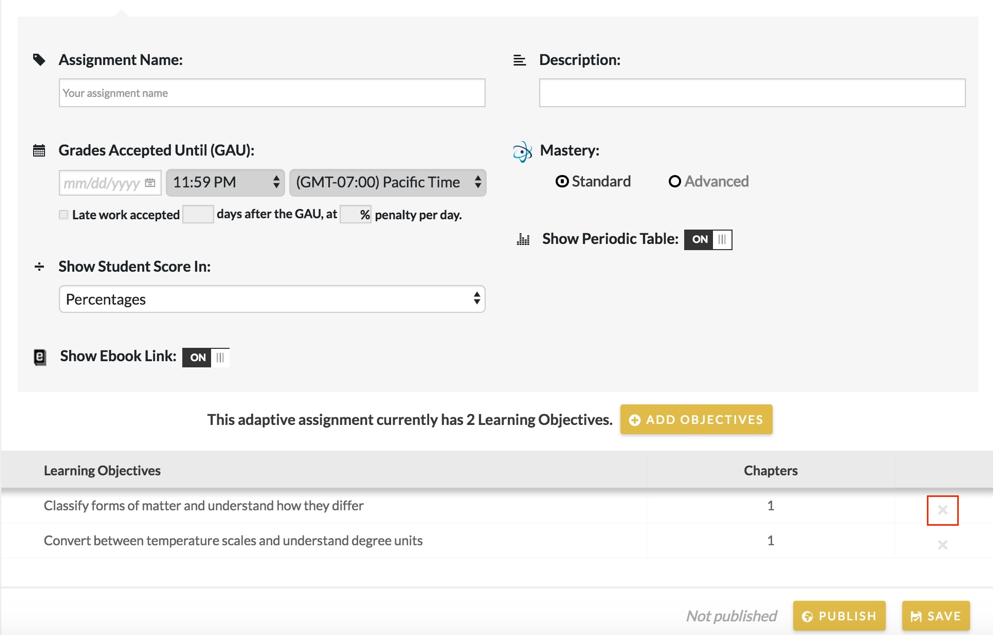Click the Add Objectives button
Screen dimensions: 993x635
click(x=696, y=420)
